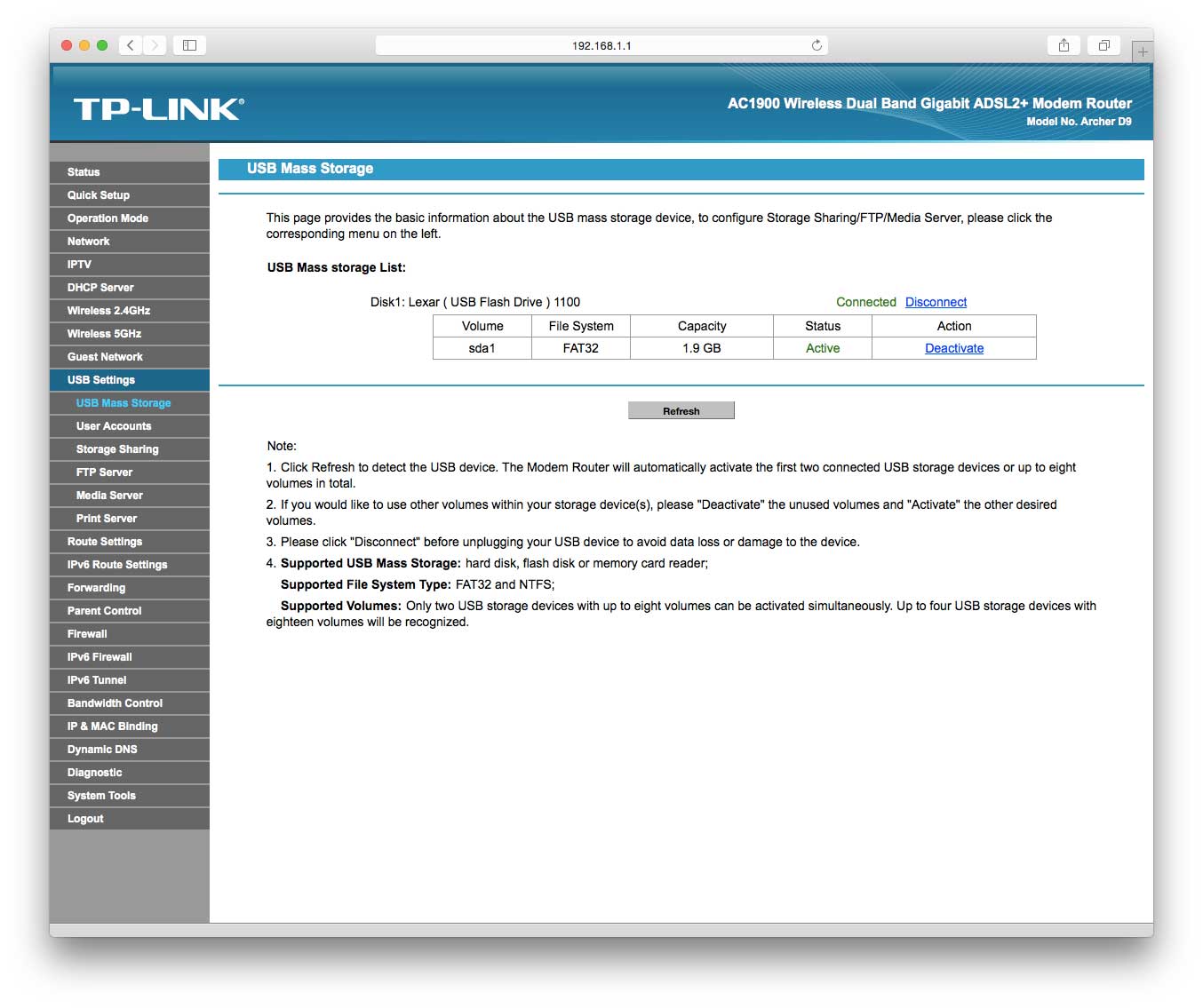Screen dimensions: 1203x1008
Task: Open a new tab with plus button
Action: coord(1143,52)
